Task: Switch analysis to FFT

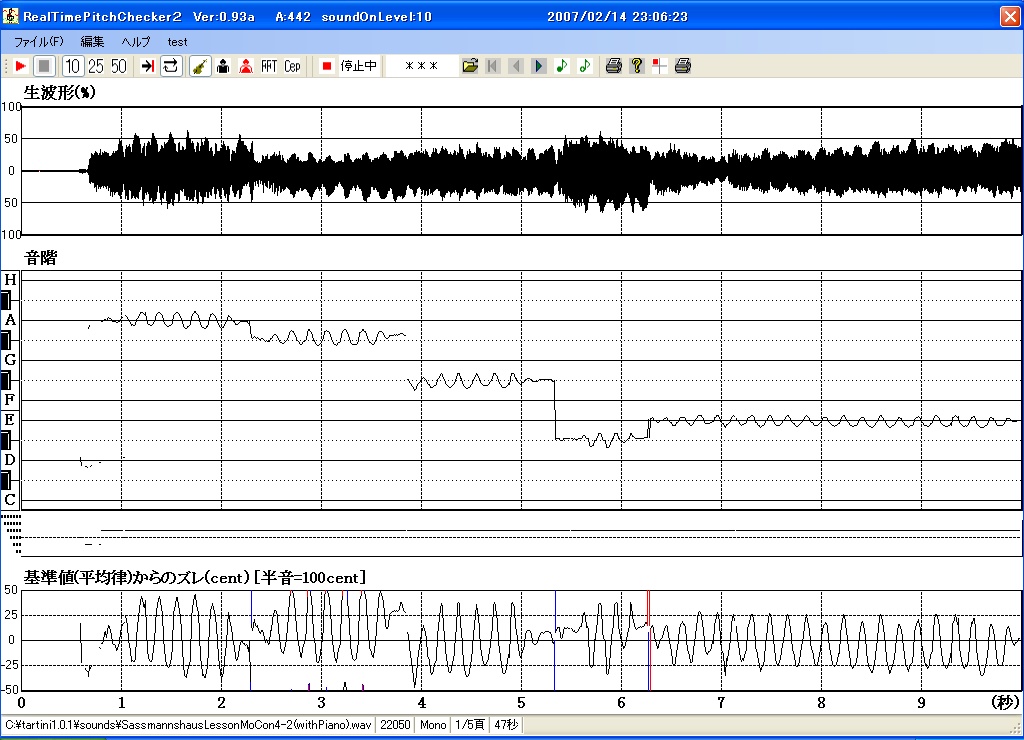Action: (x=269, y=66)
